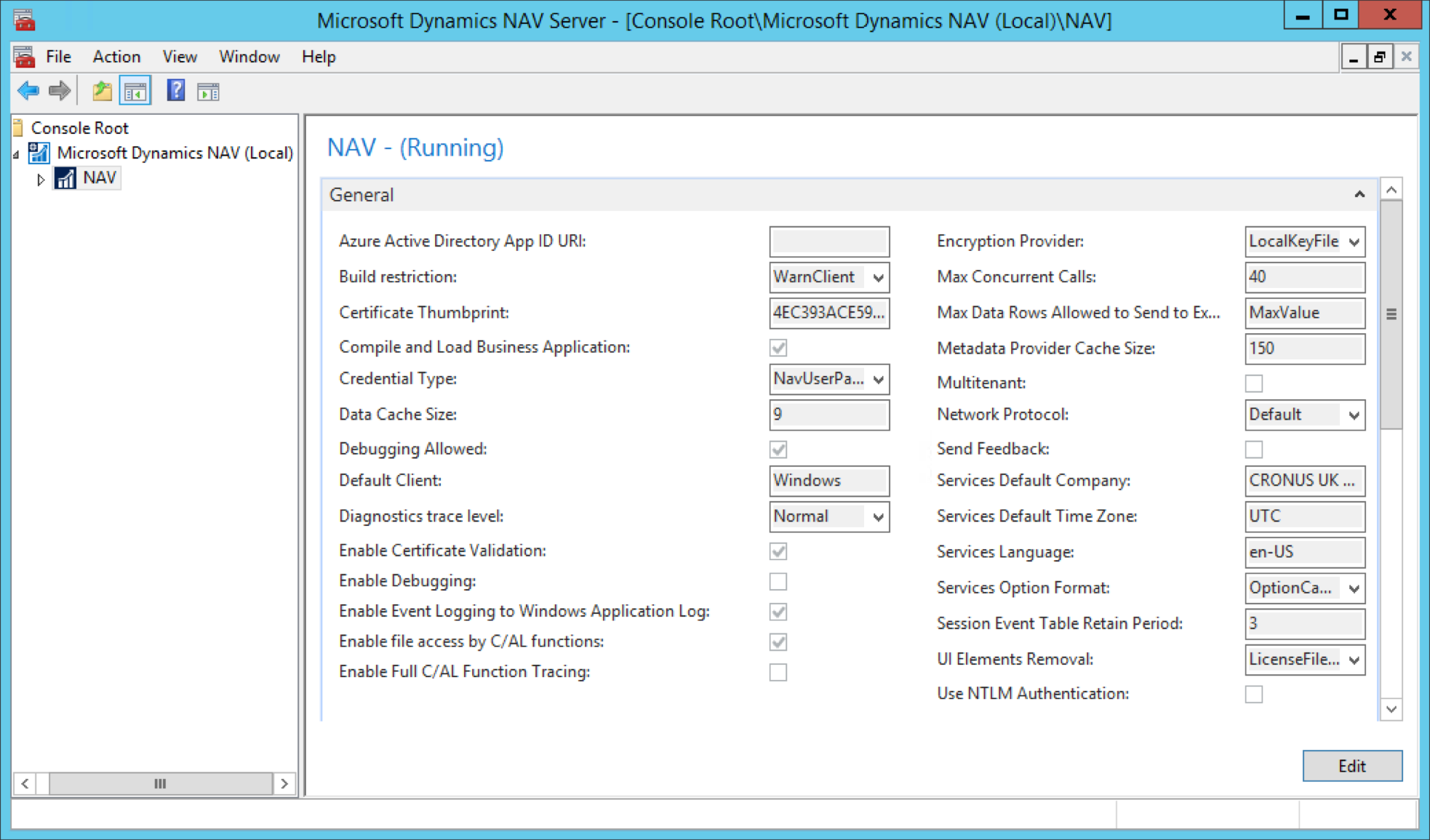Click the Console Root folder icon

pos(18,128)
